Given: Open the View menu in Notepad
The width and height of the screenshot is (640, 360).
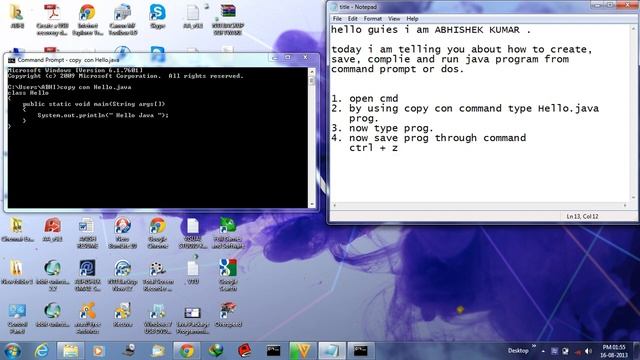Looking at the screenshot, I should point(394,19).
